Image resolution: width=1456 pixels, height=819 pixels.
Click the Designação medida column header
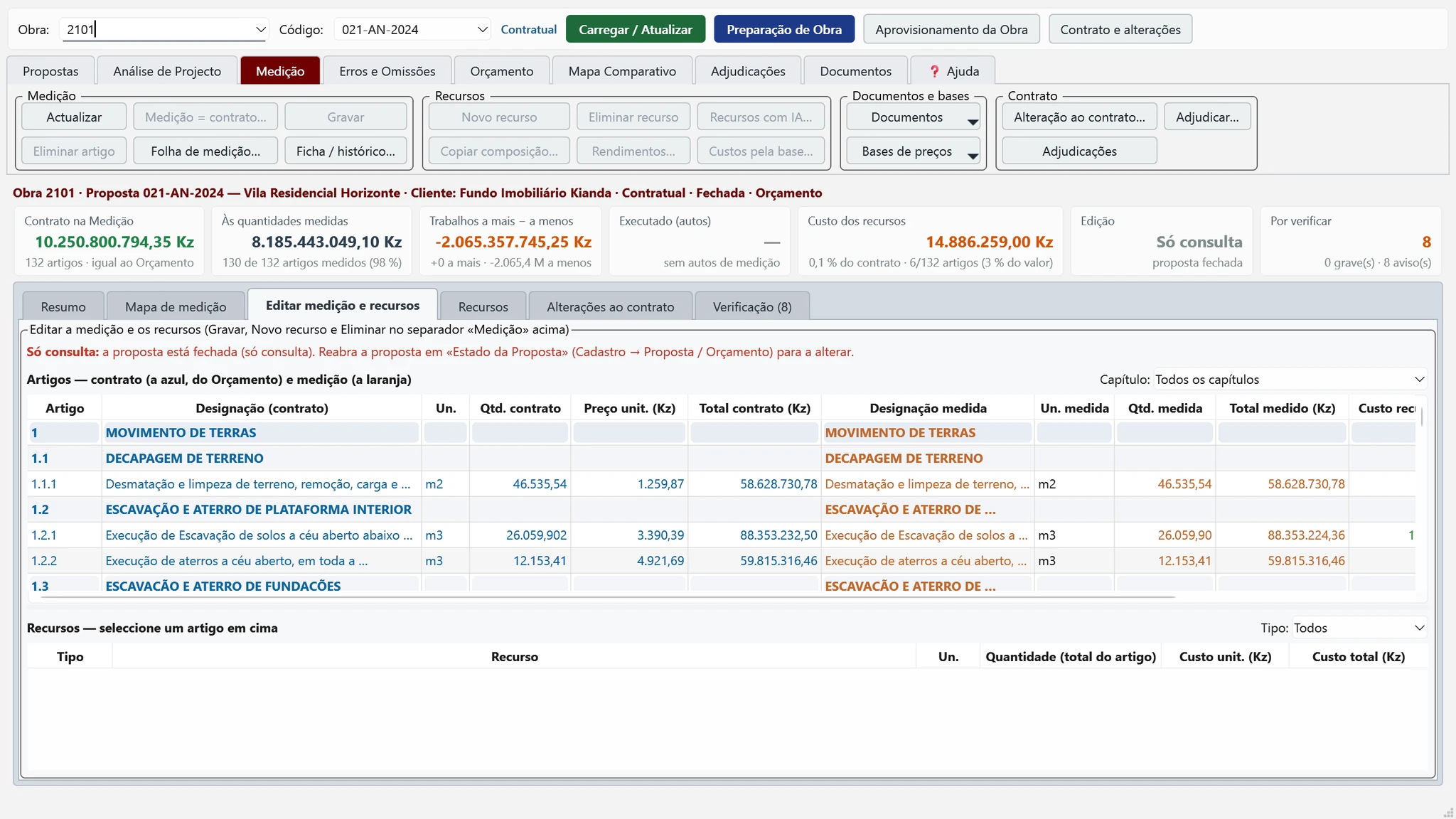(928, 408)
